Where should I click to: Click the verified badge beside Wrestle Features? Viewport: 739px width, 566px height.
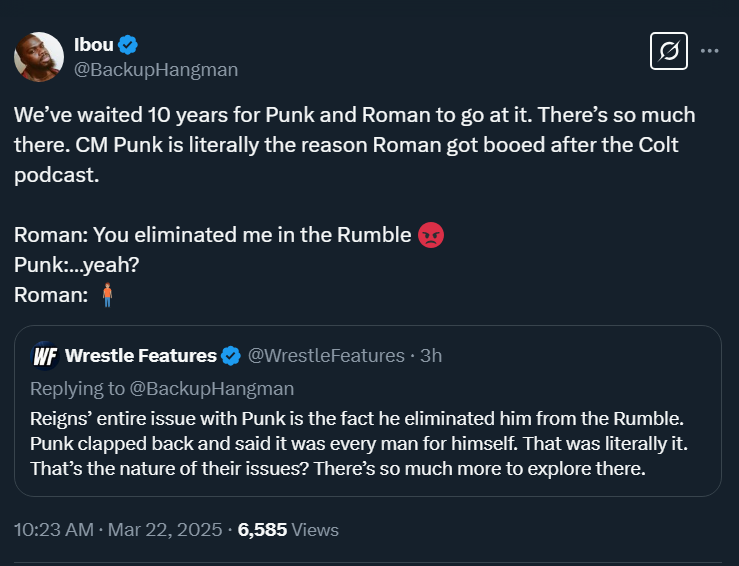coord(231,355)
